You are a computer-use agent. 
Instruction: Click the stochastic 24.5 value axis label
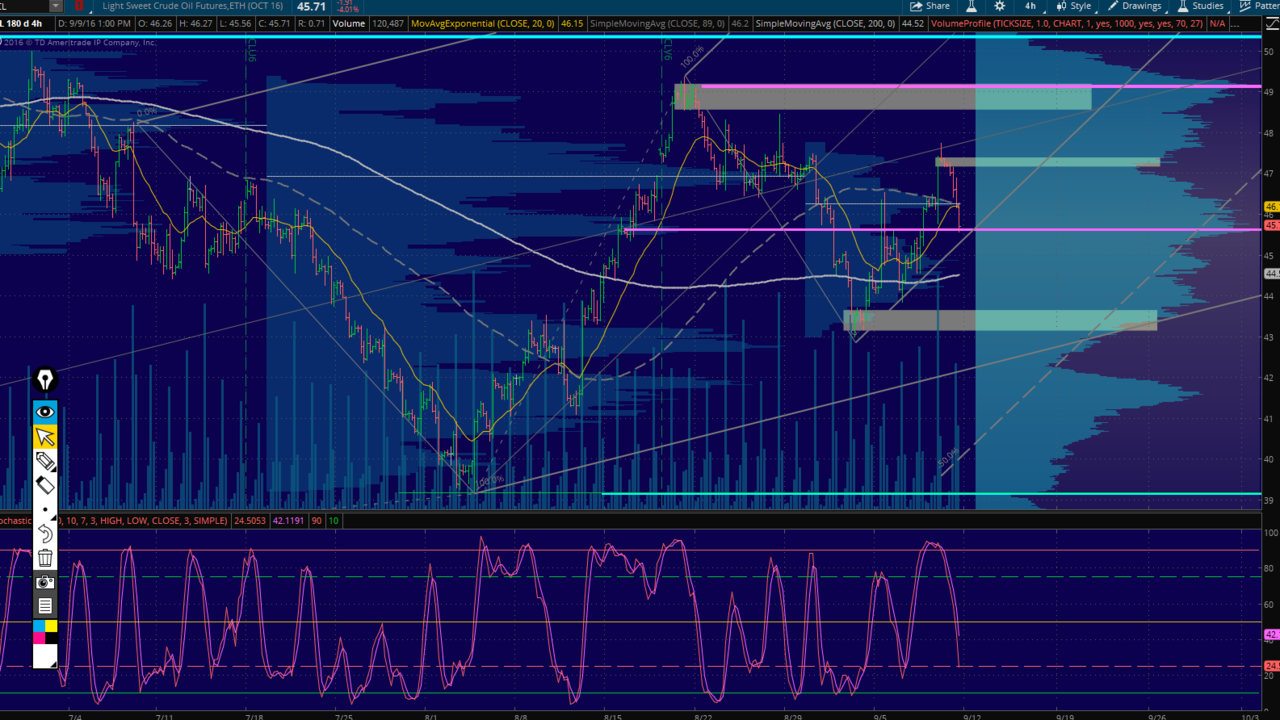pyautogui.click(x=1271, y=666)
